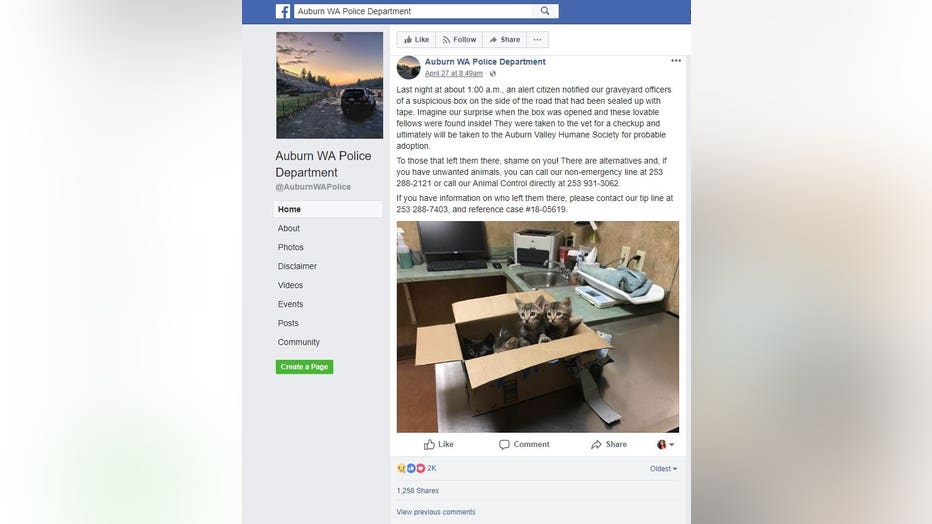Click the Create a Page button
The image size is (932, 524).
pos(304,367)
